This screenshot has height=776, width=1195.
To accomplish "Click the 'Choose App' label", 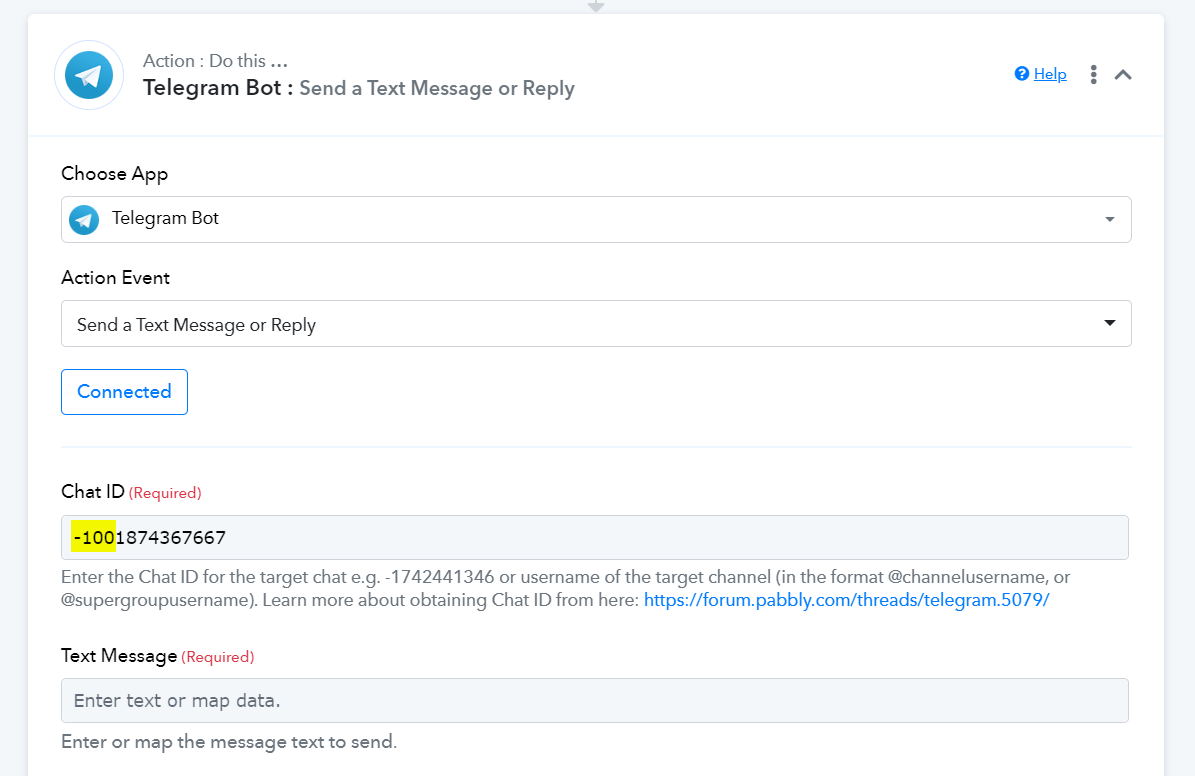I will point(114,174).
